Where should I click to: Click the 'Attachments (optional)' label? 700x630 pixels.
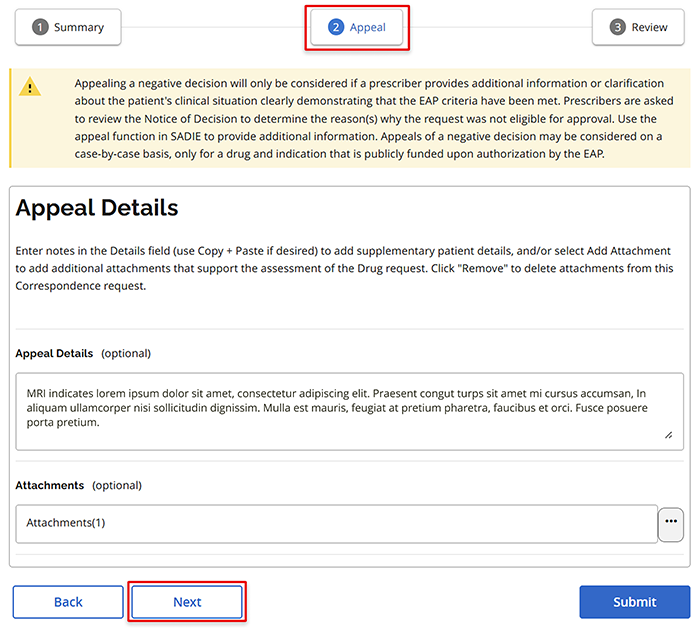click(x=79, y=485)
